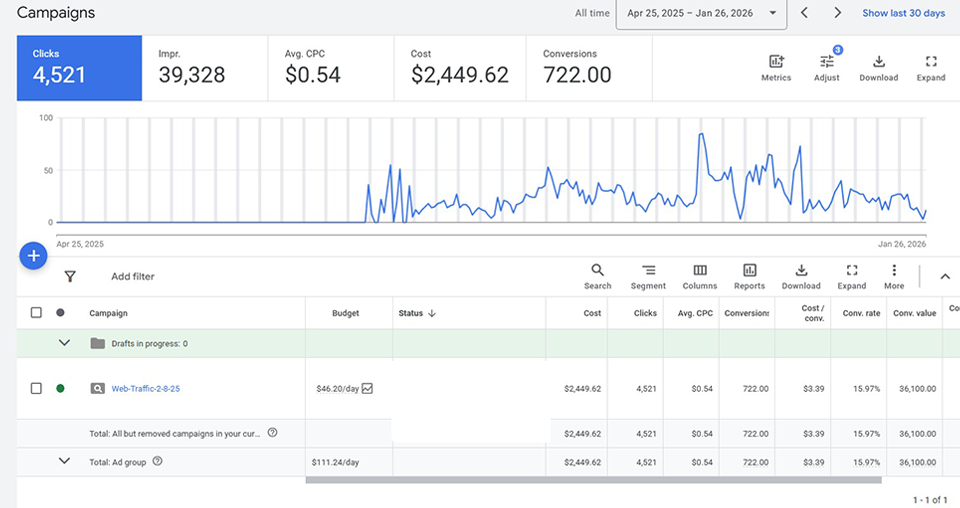Click the blue plus new campaign button
960x508 pixels.
click(x=34, y=256)
